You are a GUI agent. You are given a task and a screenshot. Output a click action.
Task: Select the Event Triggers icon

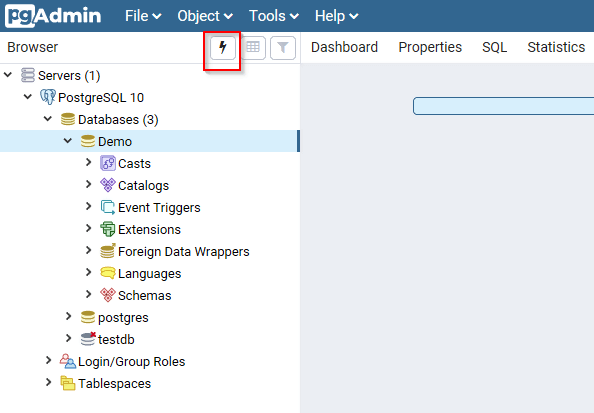pos(108,207)
